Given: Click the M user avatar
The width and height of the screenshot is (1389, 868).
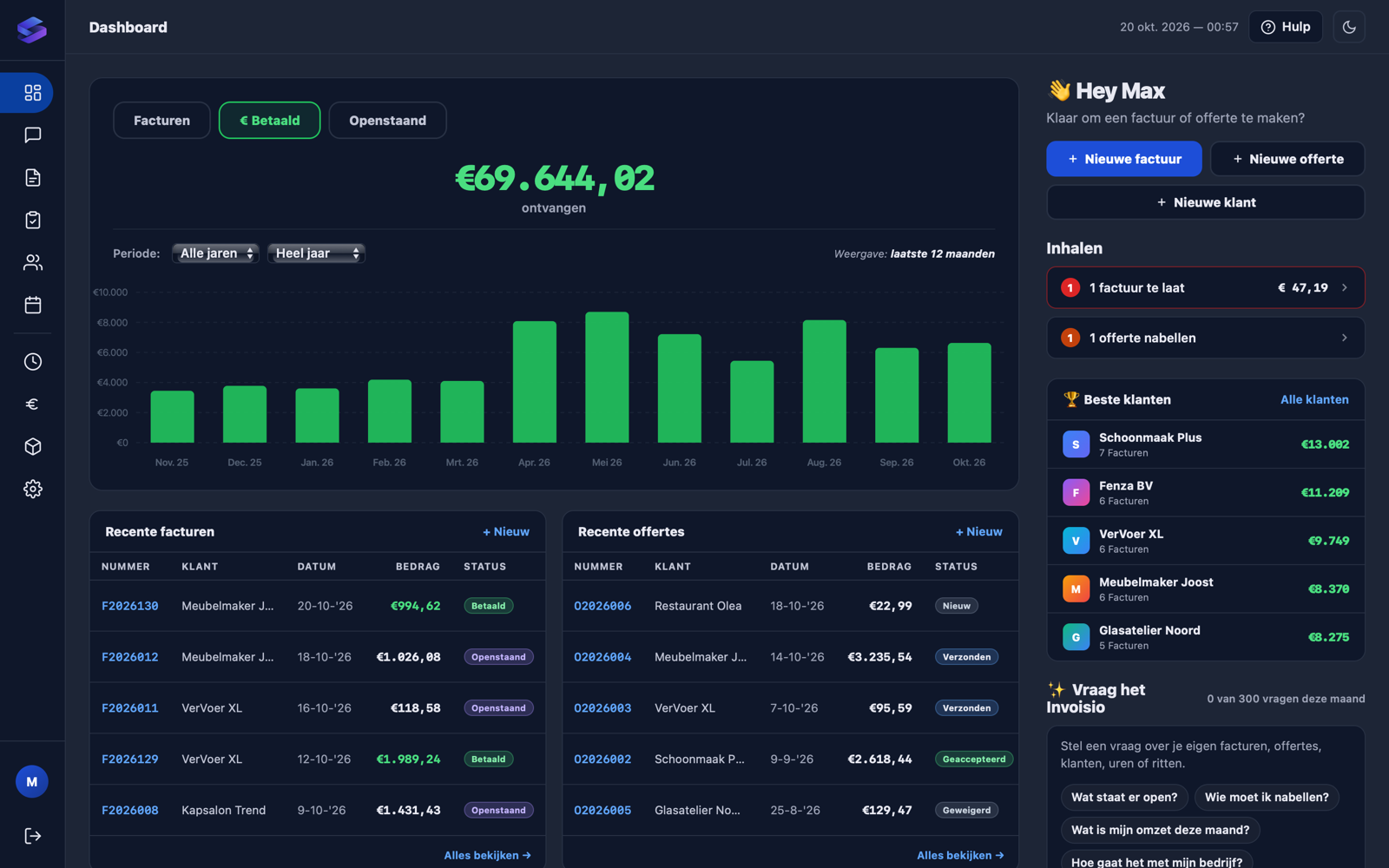Looking at the screenshot, I should pos(32,782).
